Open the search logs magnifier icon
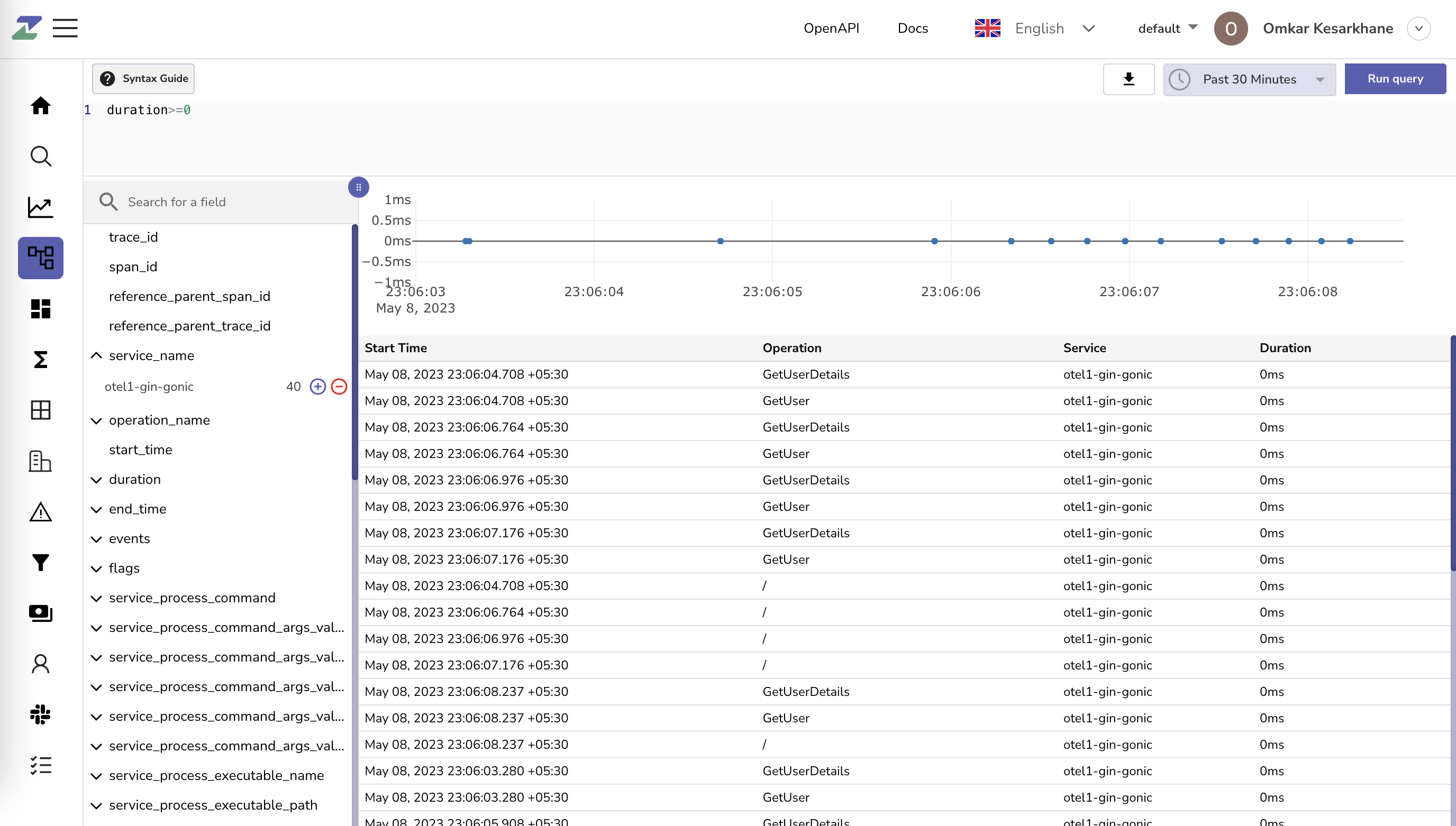Image resolution: width=1456 pixels, height=826 pixels. (40, 156)
